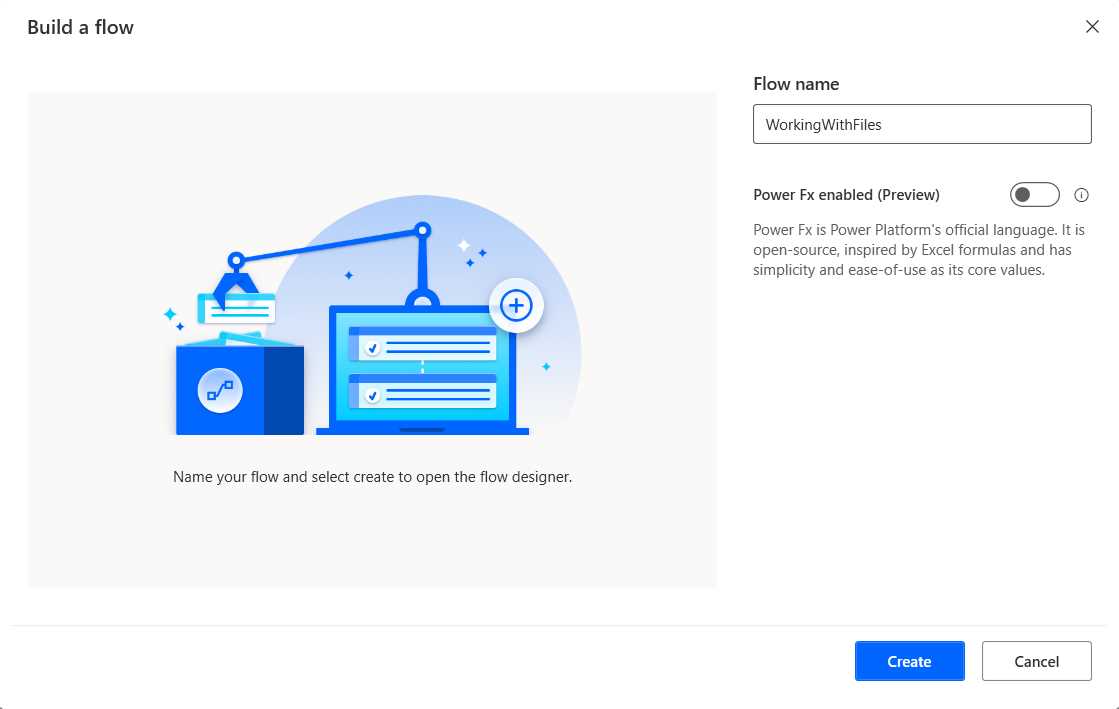Enable the Power Fx (Preview) toggle
The height and width of the screenshot is (709, 1119).
click(x=1035, y=194)
